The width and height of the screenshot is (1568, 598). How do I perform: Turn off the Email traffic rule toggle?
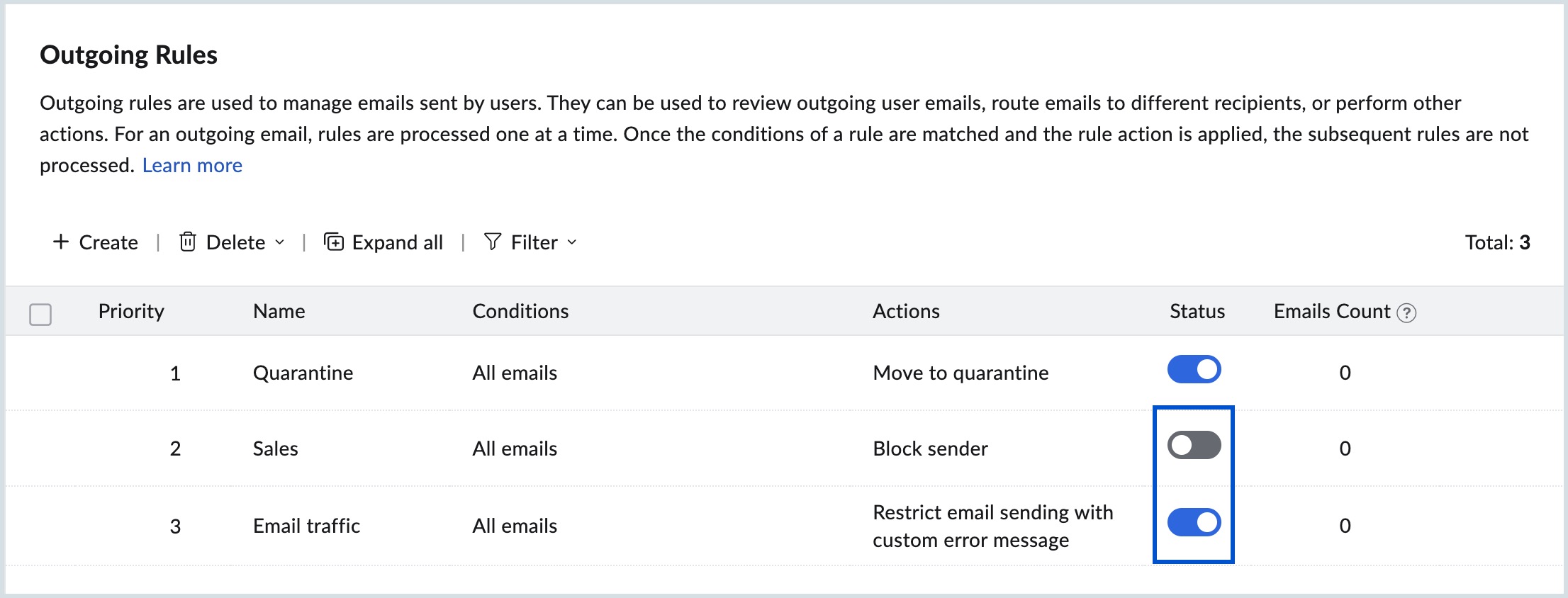[1194, 523]
